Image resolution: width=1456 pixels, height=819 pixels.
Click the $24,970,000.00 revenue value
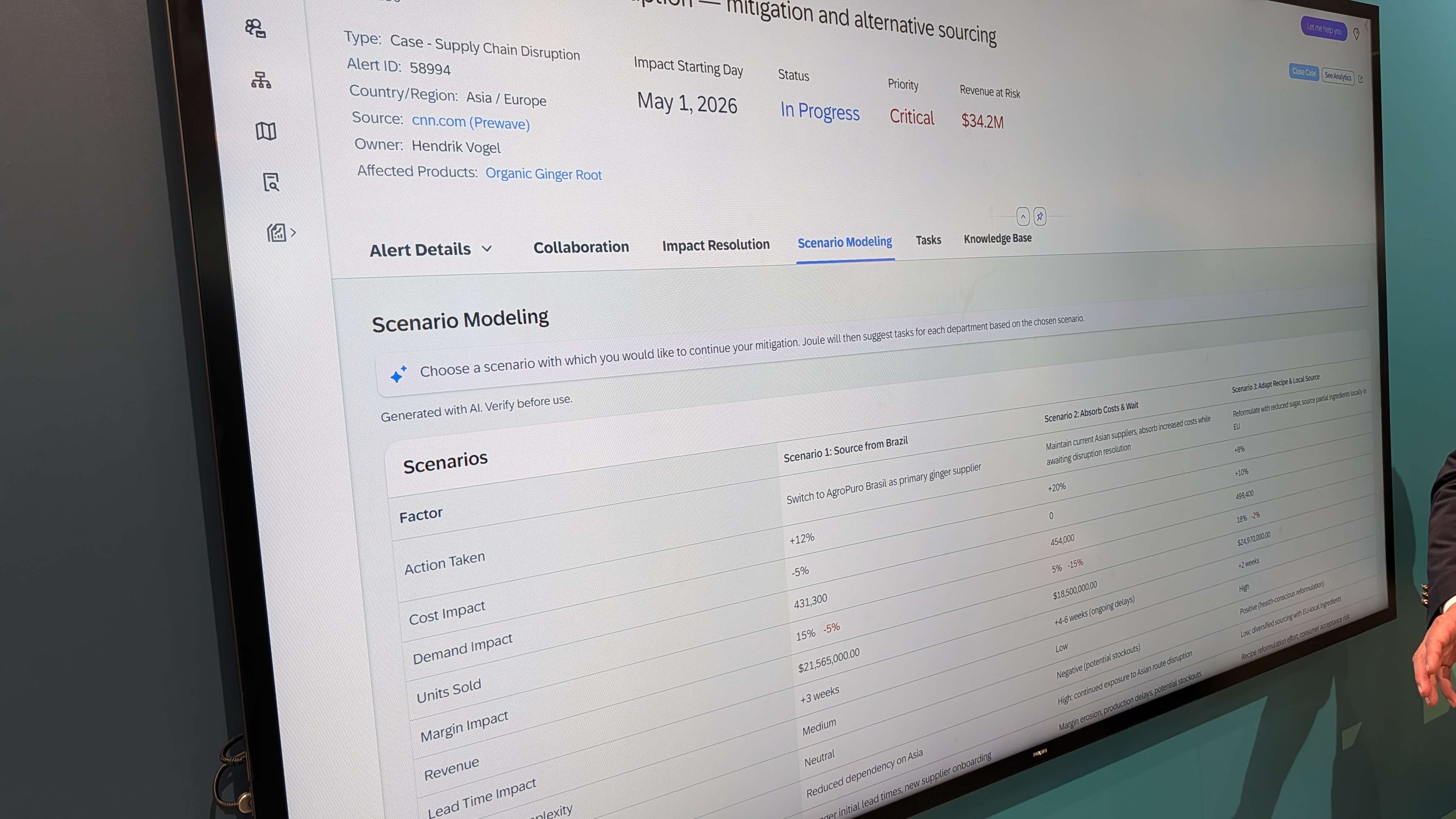[x=1253, y=539]
